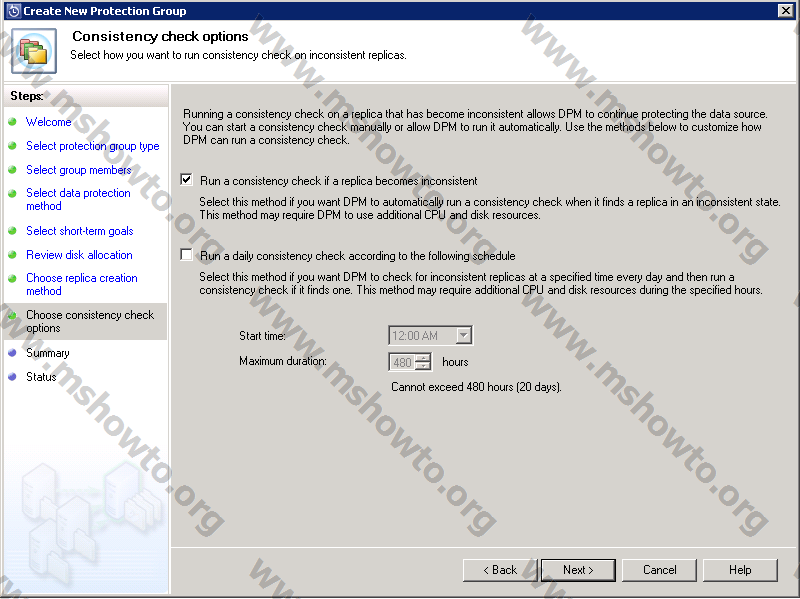The image size is (800, 599).
Task: Click the green bullet beside Welcome step
Action: pyautogui.click(x=13, y=122)
